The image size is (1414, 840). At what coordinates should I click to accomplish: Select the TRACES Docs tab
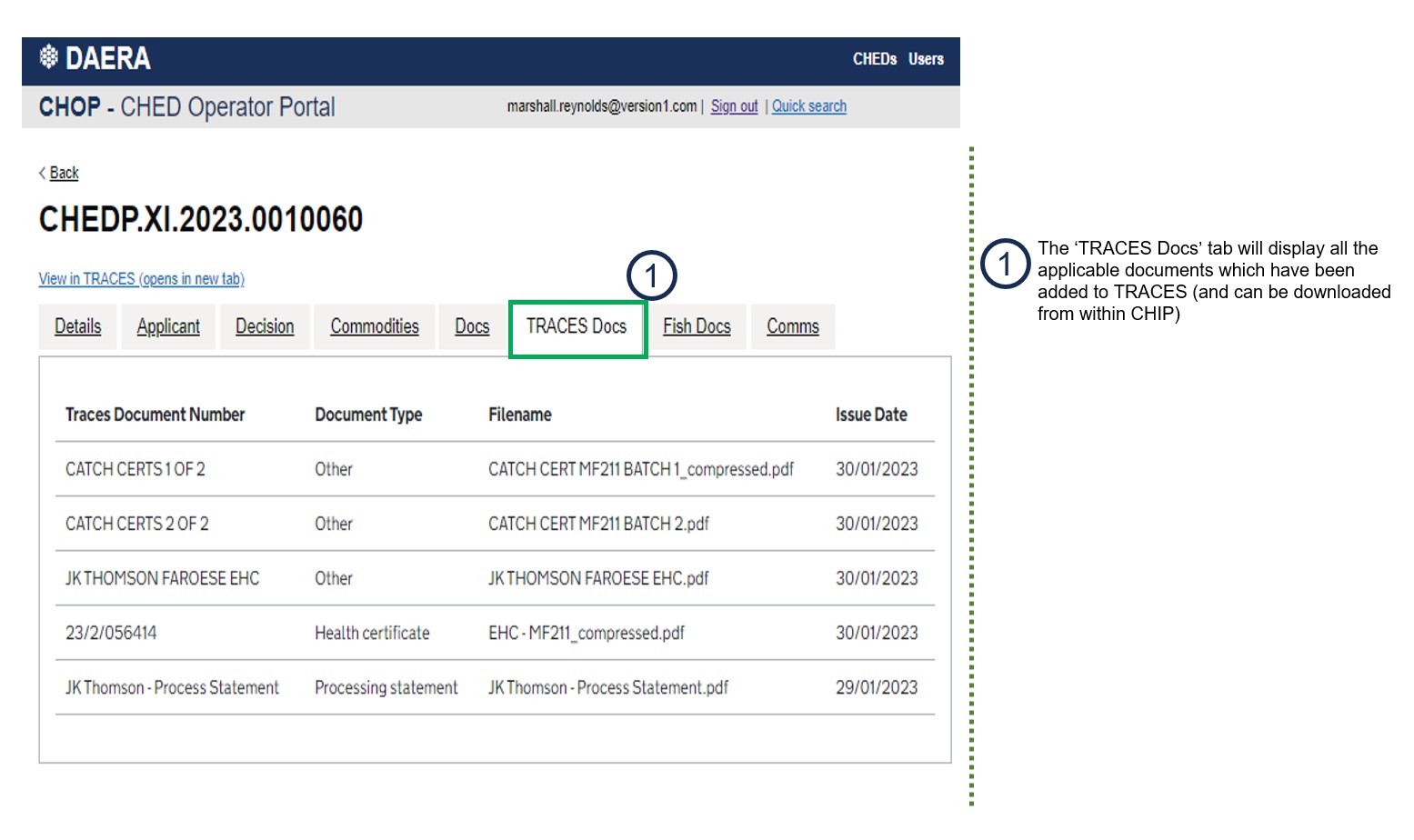pyautogui.click(x=577, y=328)
